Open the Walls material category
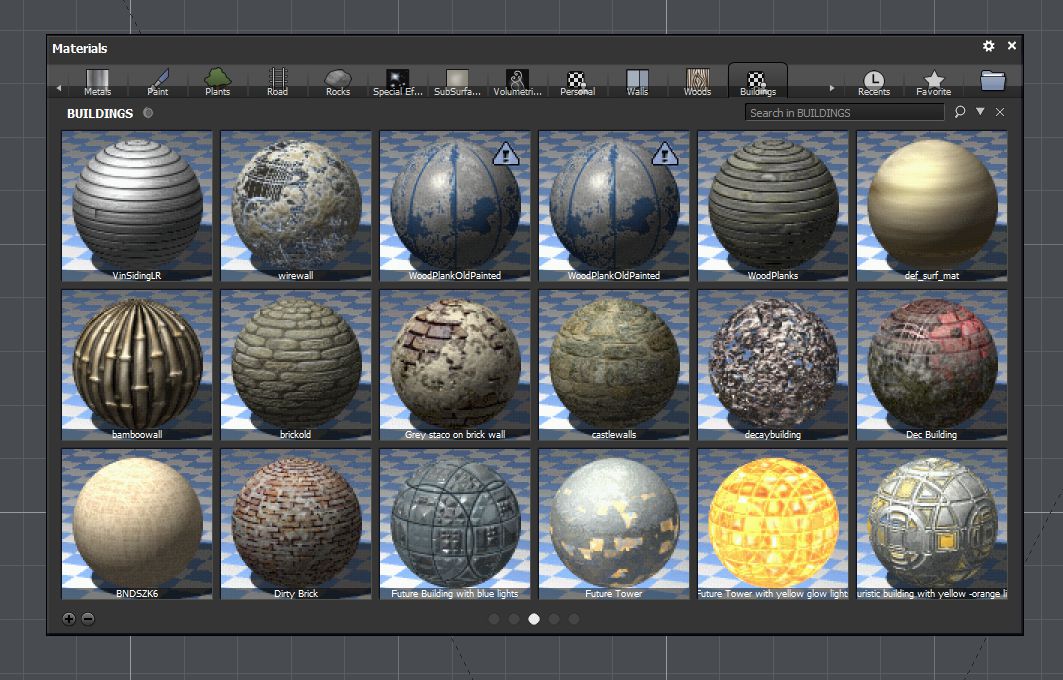 tap(637, 82)
